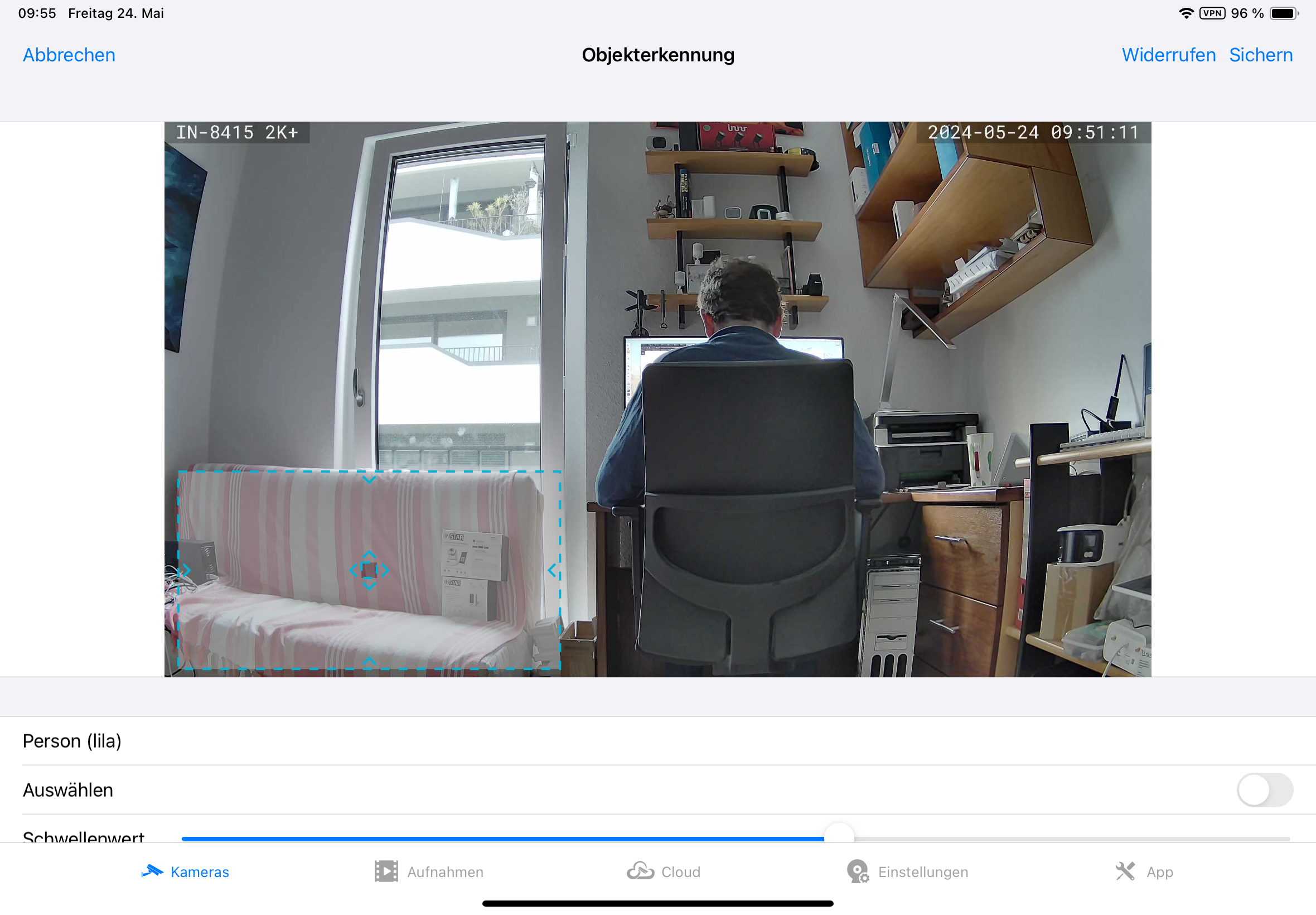Viewport: 1316px width, 915px height.
Task: Tap Sichern to save settings
Action: 1260,55
